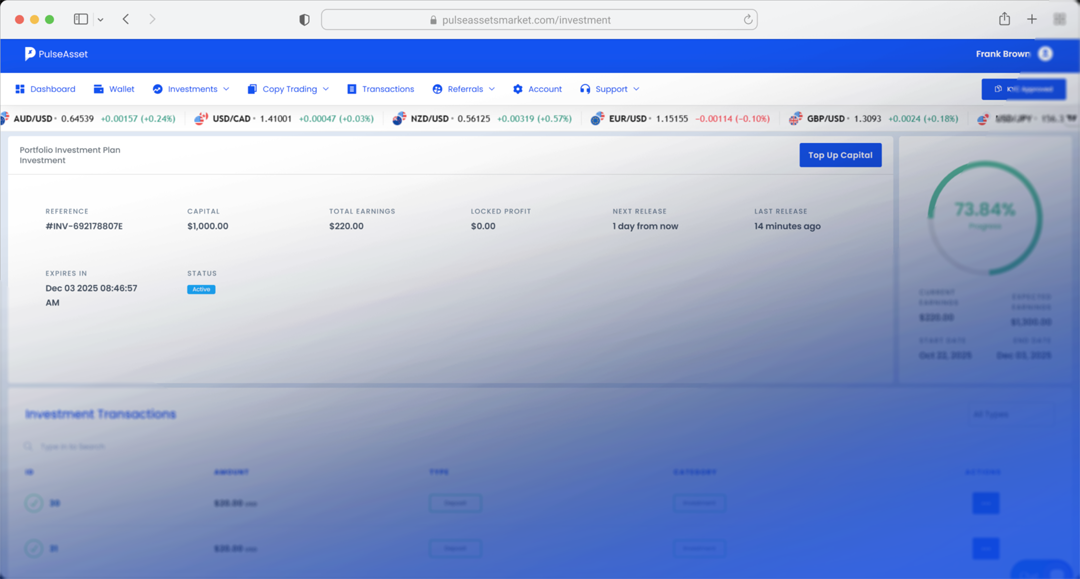
Task: Open the Copy Trading dropdown
Action: (288, 89)
